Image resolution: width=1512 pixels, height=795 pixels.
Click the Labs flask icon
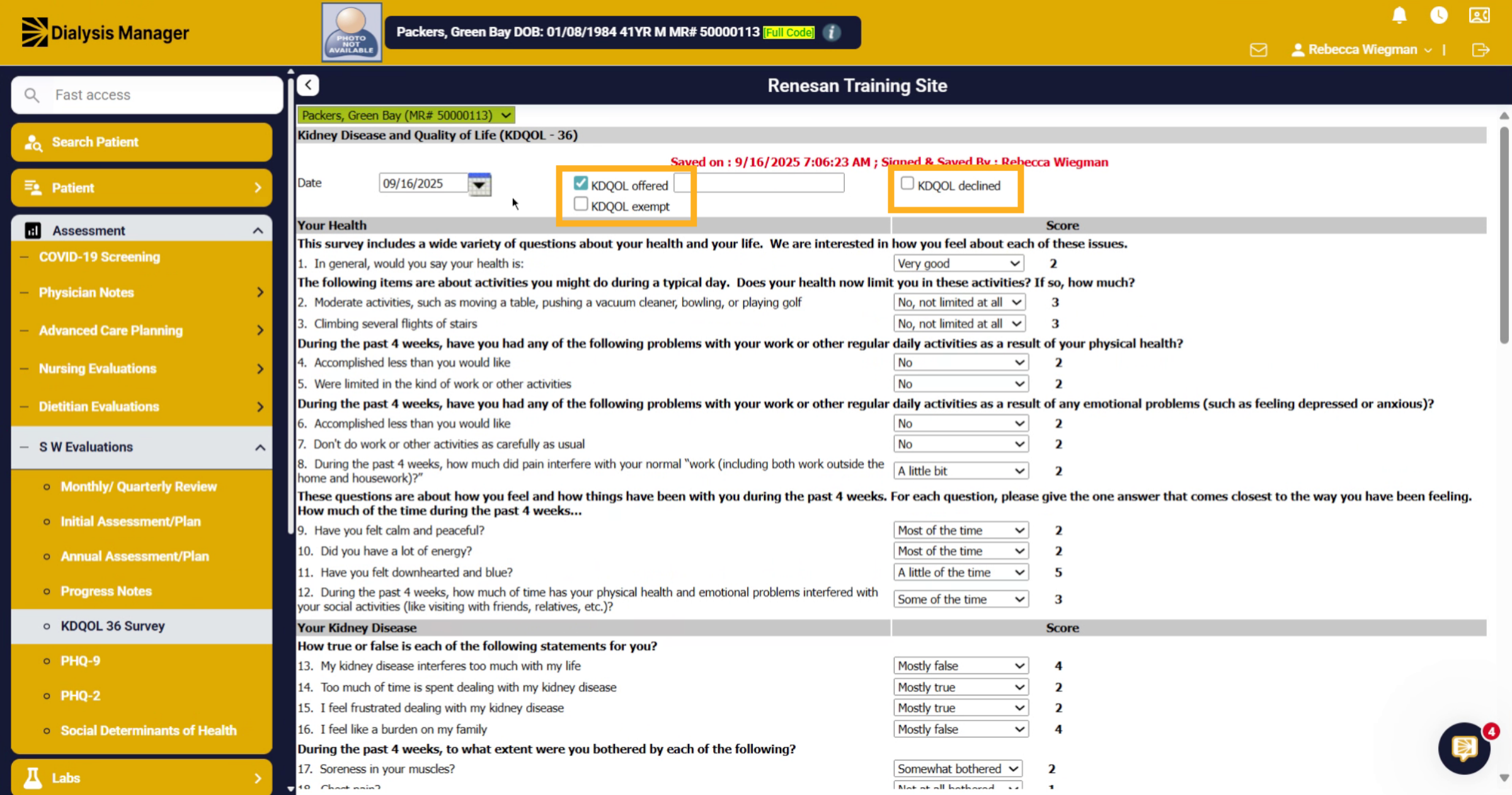pos(33,778)
